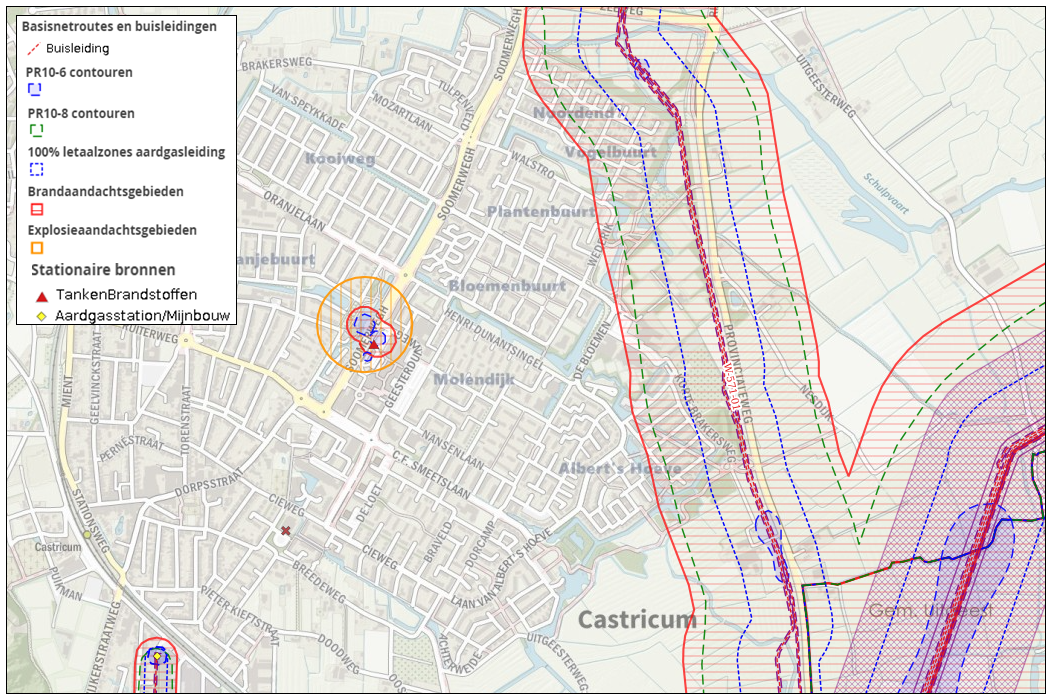
Task: Click the 'Stationaire bronnen' legend heading
Action: tap(103, 270)
